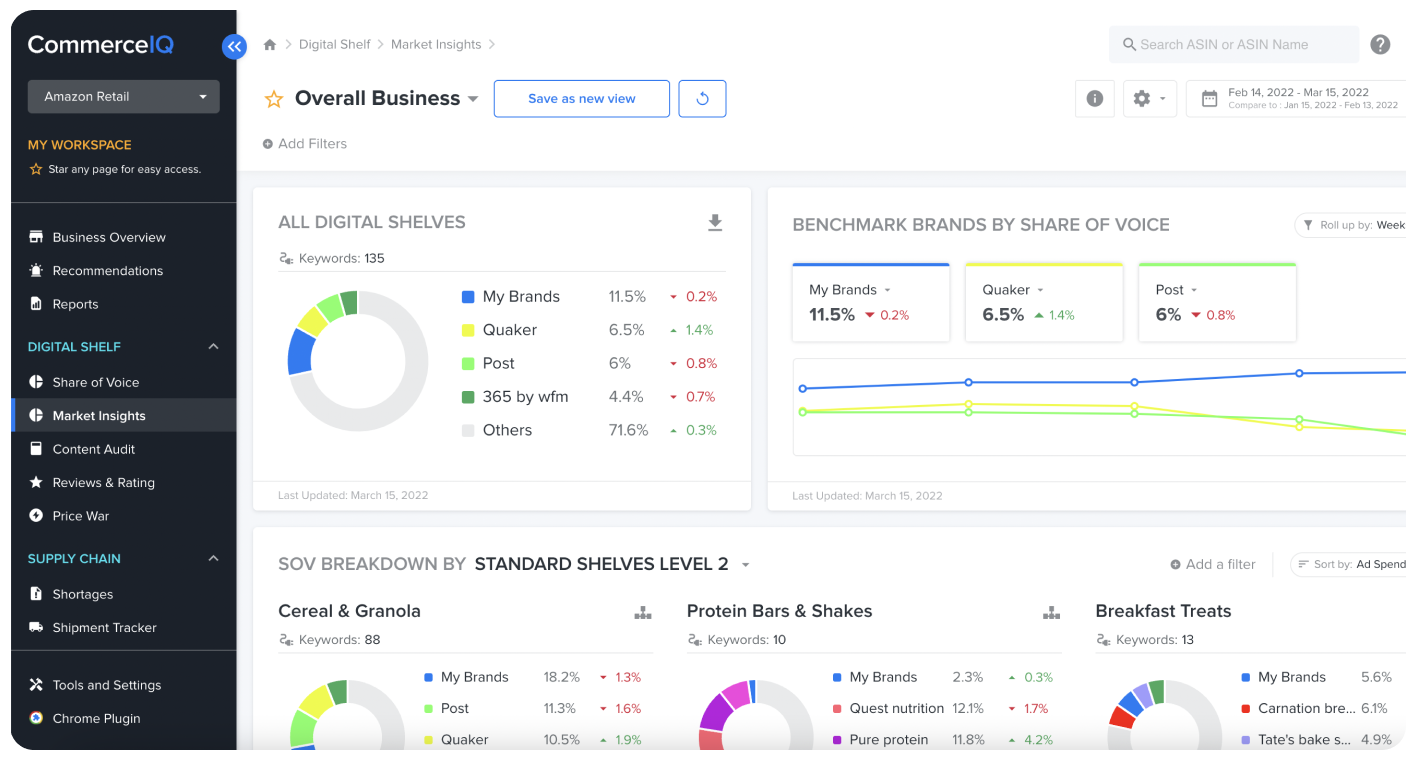Open the settings gear dropdown
Screen dimensions: 1416x760
(x=1150, y=99)
